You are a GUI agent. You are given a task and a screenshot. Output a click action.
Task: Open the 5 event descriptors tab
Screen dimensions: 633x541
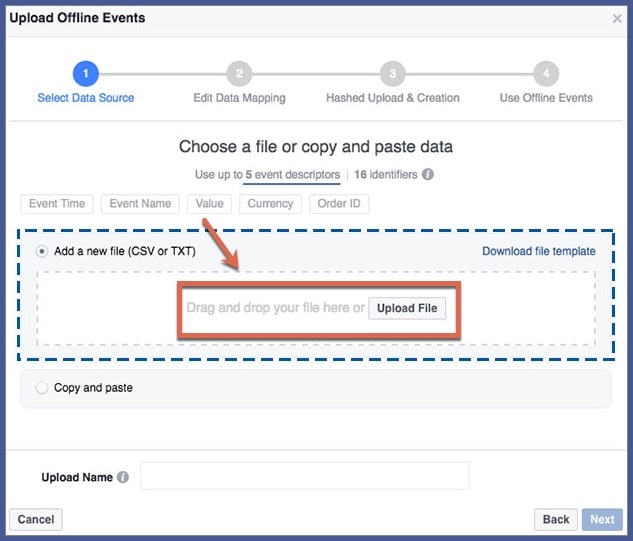click(x=292, y=175)
